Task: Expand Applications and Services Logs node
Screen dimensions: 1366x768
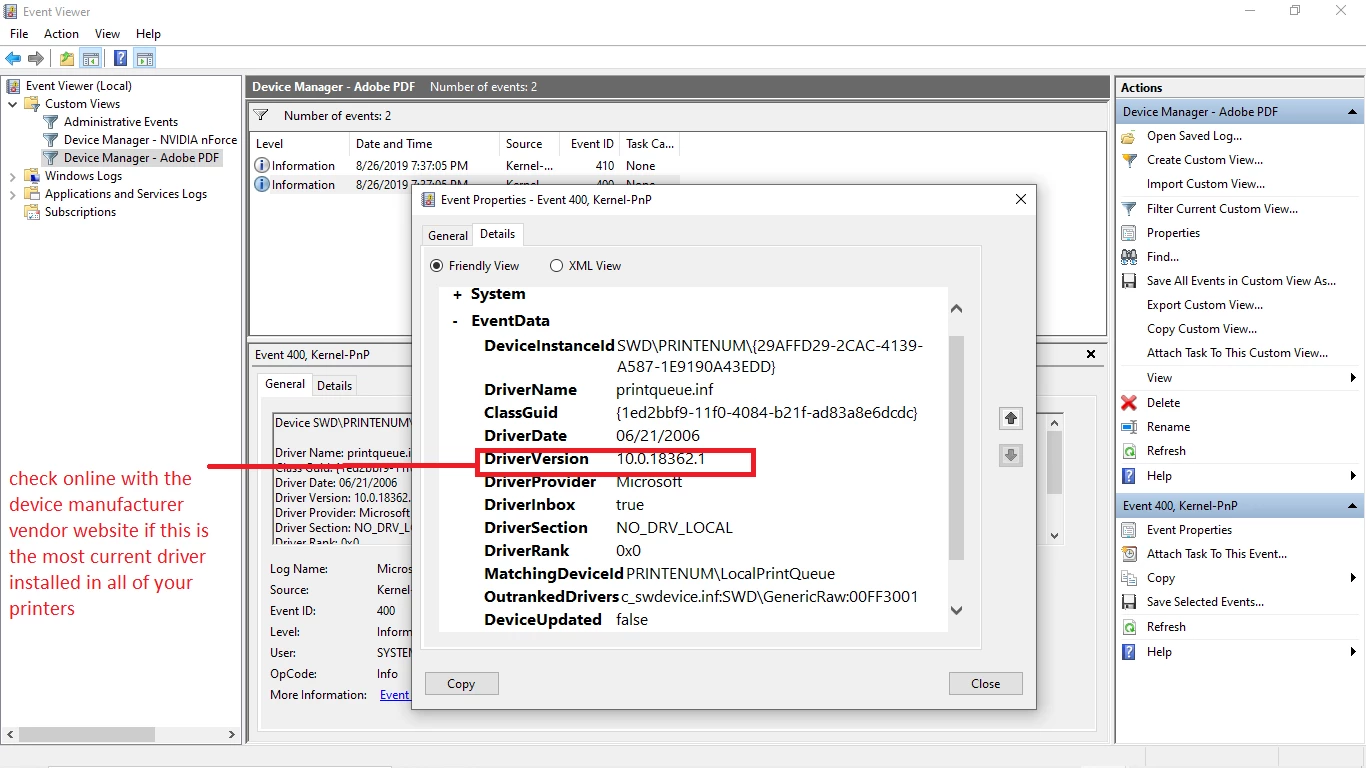Action: [13, 194]
